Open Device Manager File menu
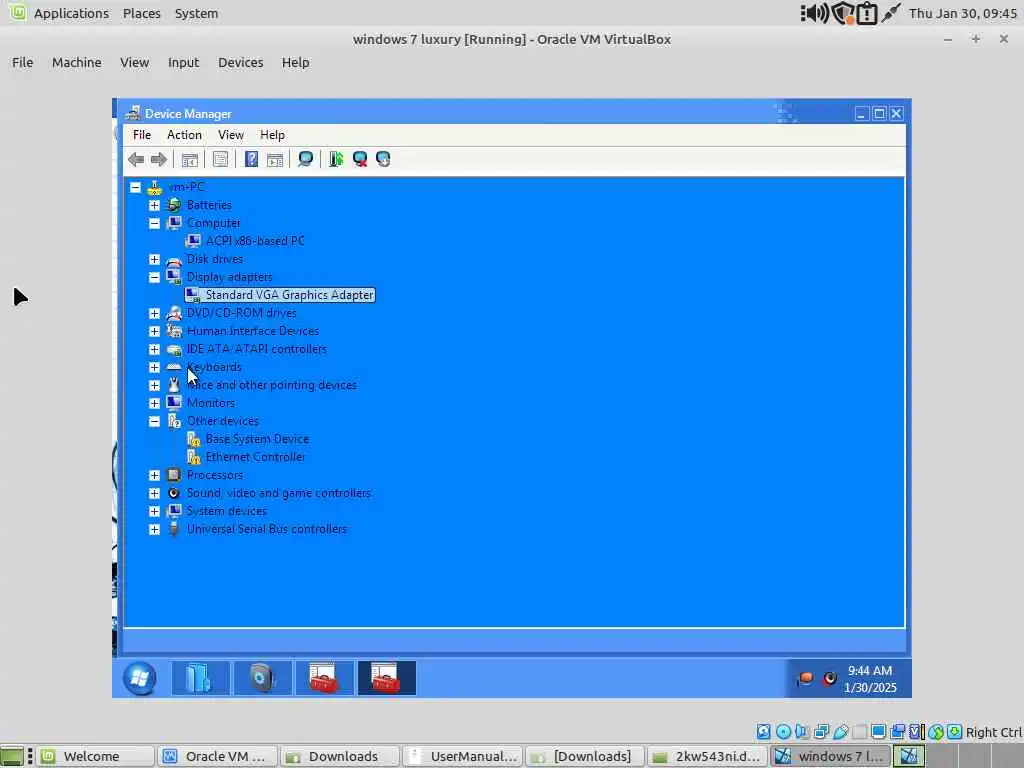This screenshot has height=768, width=1024. click(142, 135)
